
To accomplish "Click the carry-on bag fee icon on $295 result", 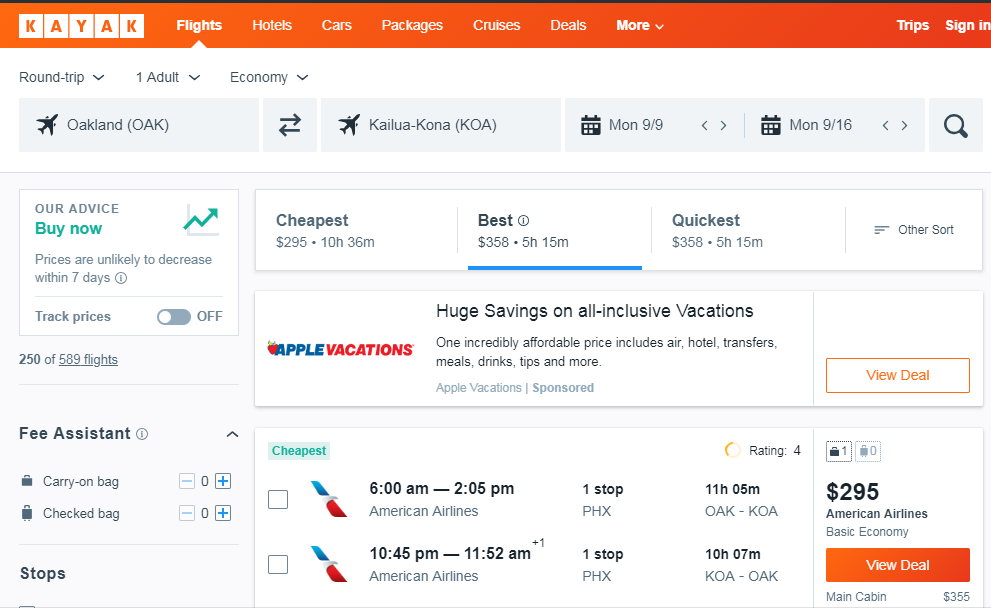I will (839, 451).
